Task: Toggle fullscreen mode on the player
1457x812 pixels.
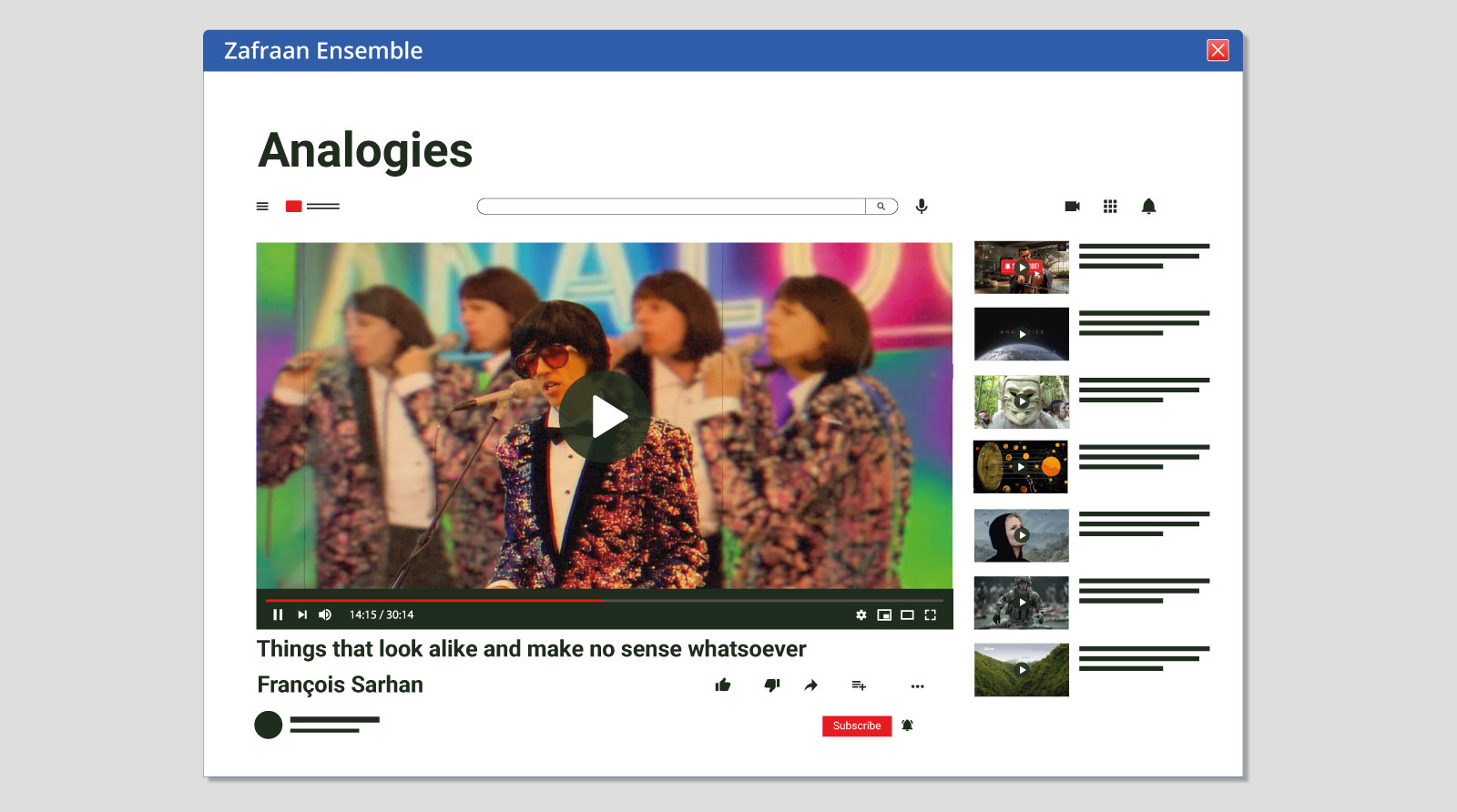Action: (930, 615)
